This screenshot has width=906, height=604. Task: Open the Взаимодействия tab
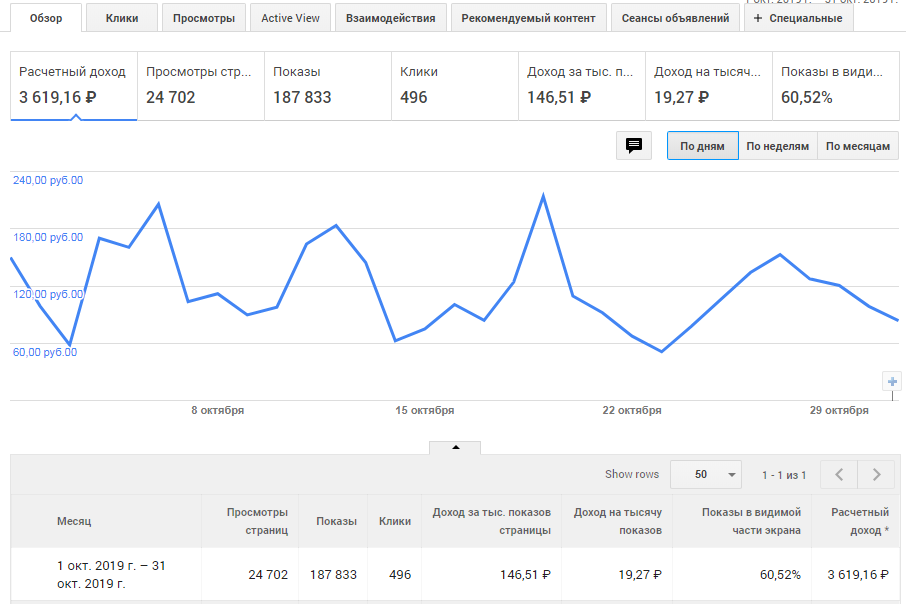pyautogui.click(x=391, y=18)
